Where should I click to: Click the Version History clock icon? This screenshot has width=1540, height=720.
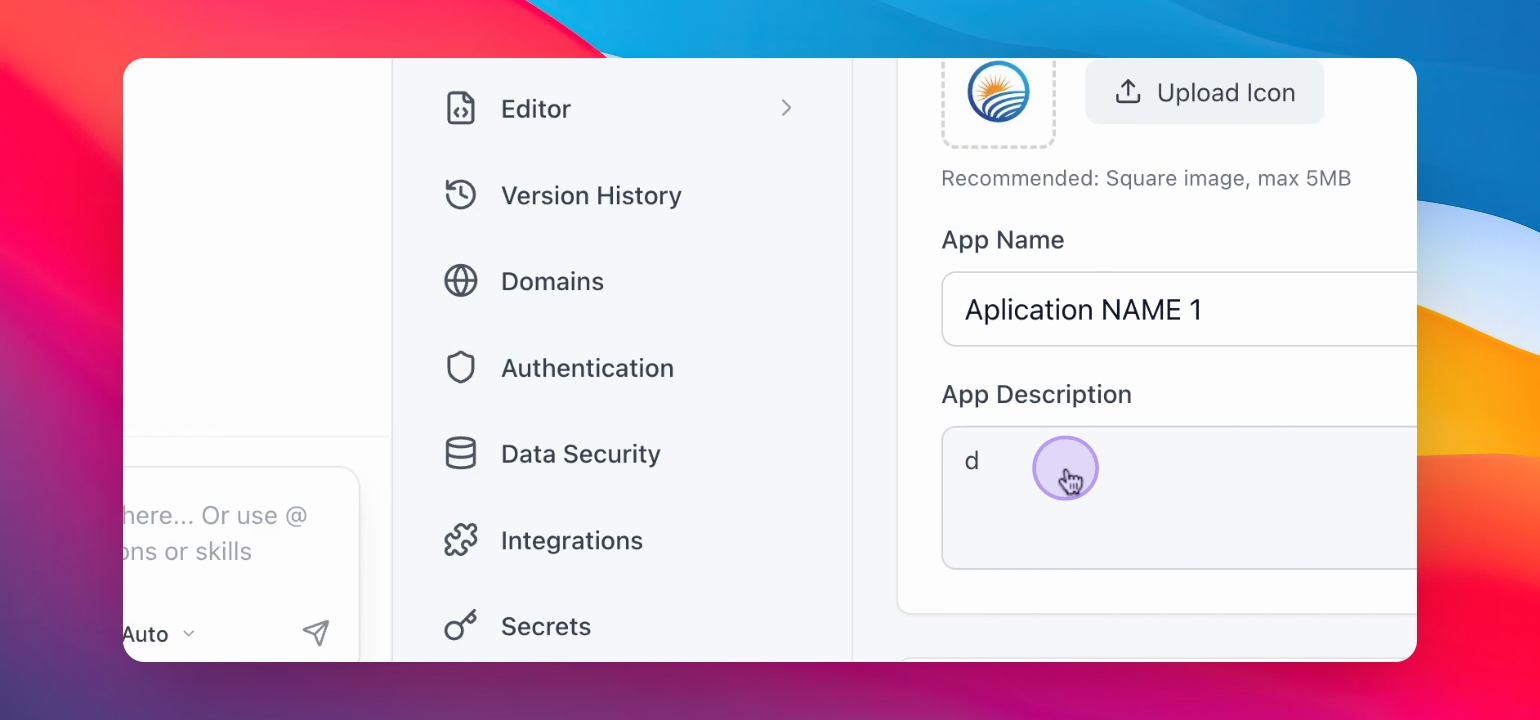coord(460,195)
